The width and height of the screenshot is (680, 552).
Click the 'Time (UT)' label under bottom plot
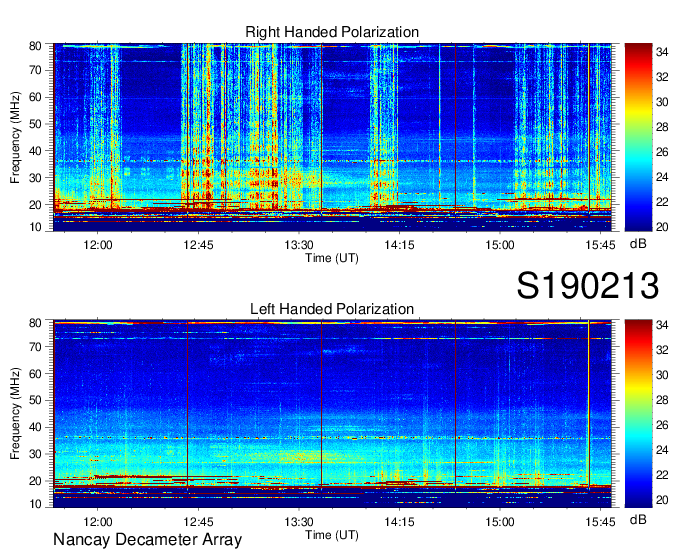[x=332, y=535]
